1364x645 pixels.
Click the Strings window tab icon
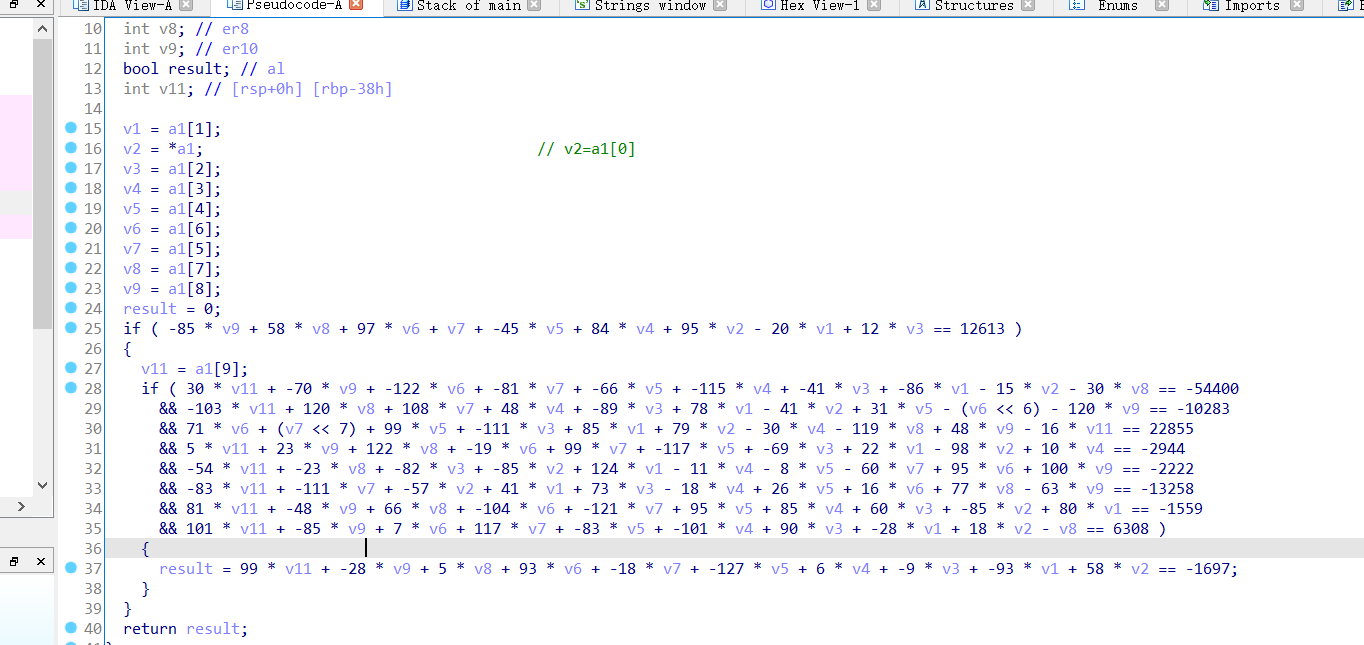tap(582, 6)
